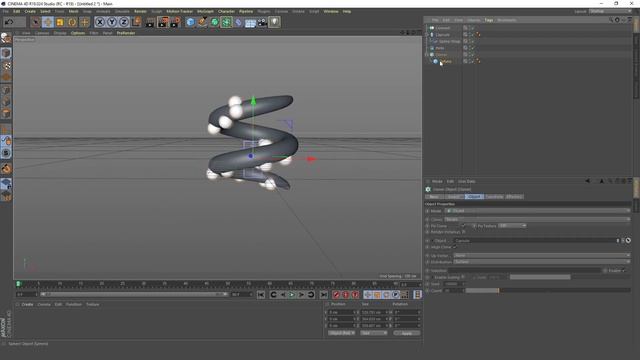Image resolution: width=640 pixels, height=360 pixels.
Task: Click Make Editable icon in left palette
Action: 6,38
